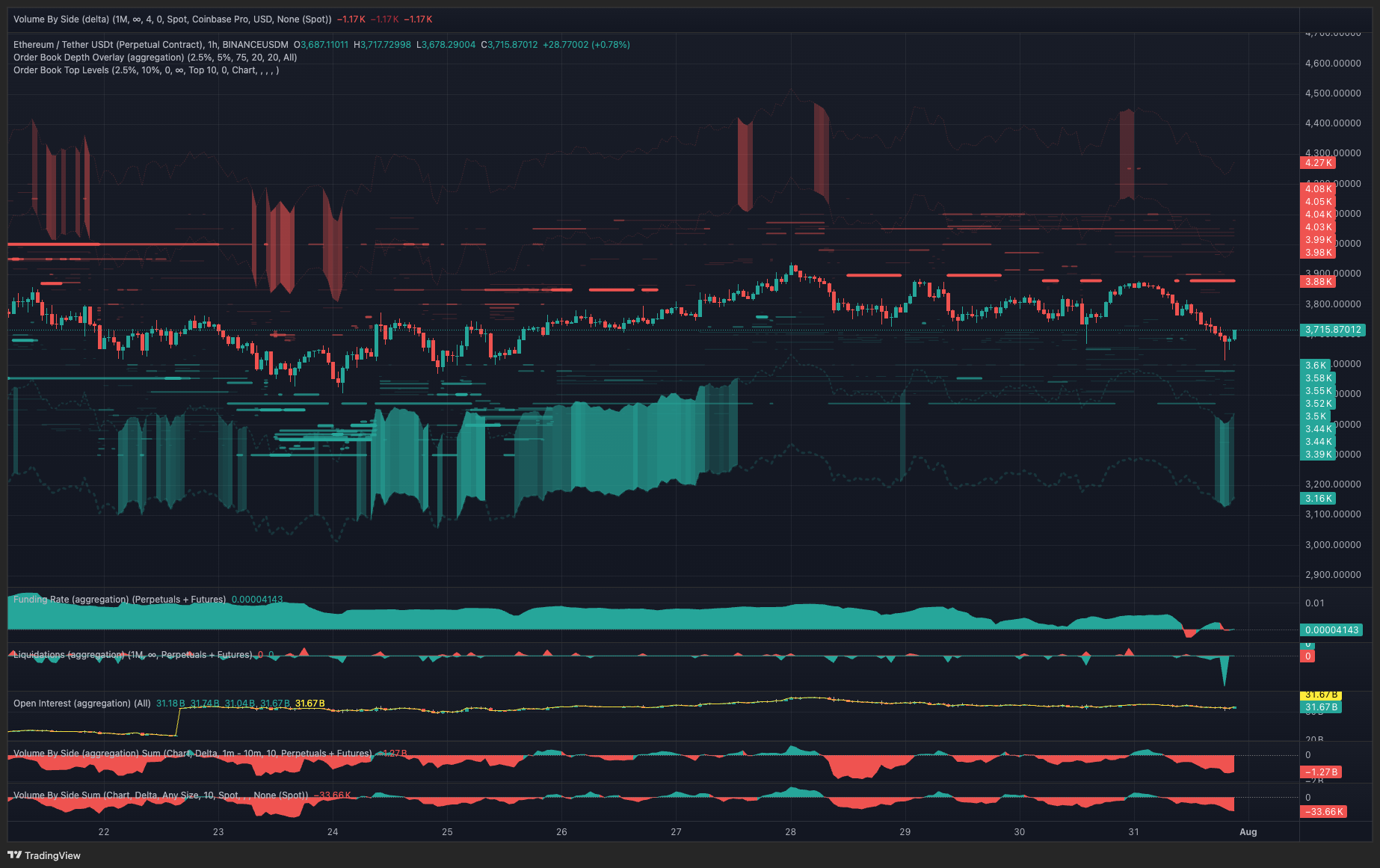Open the Volume By Side (delta) legend at top
Viewport: 1380px width, 868px height.
click(x=172, y=19)
